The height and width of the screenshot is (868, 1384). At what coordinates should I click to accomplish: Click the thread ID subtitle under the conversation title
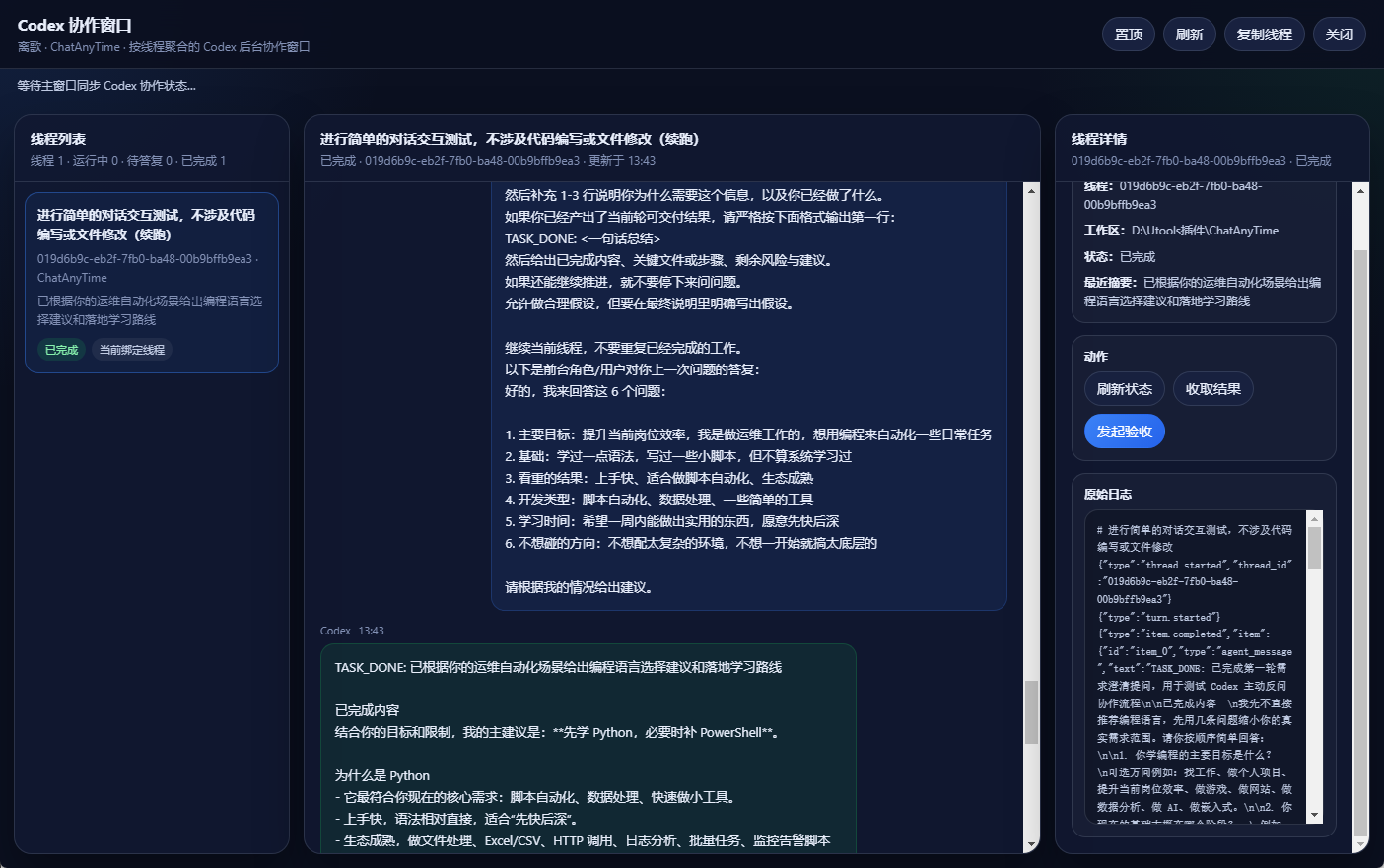point(488,161)
